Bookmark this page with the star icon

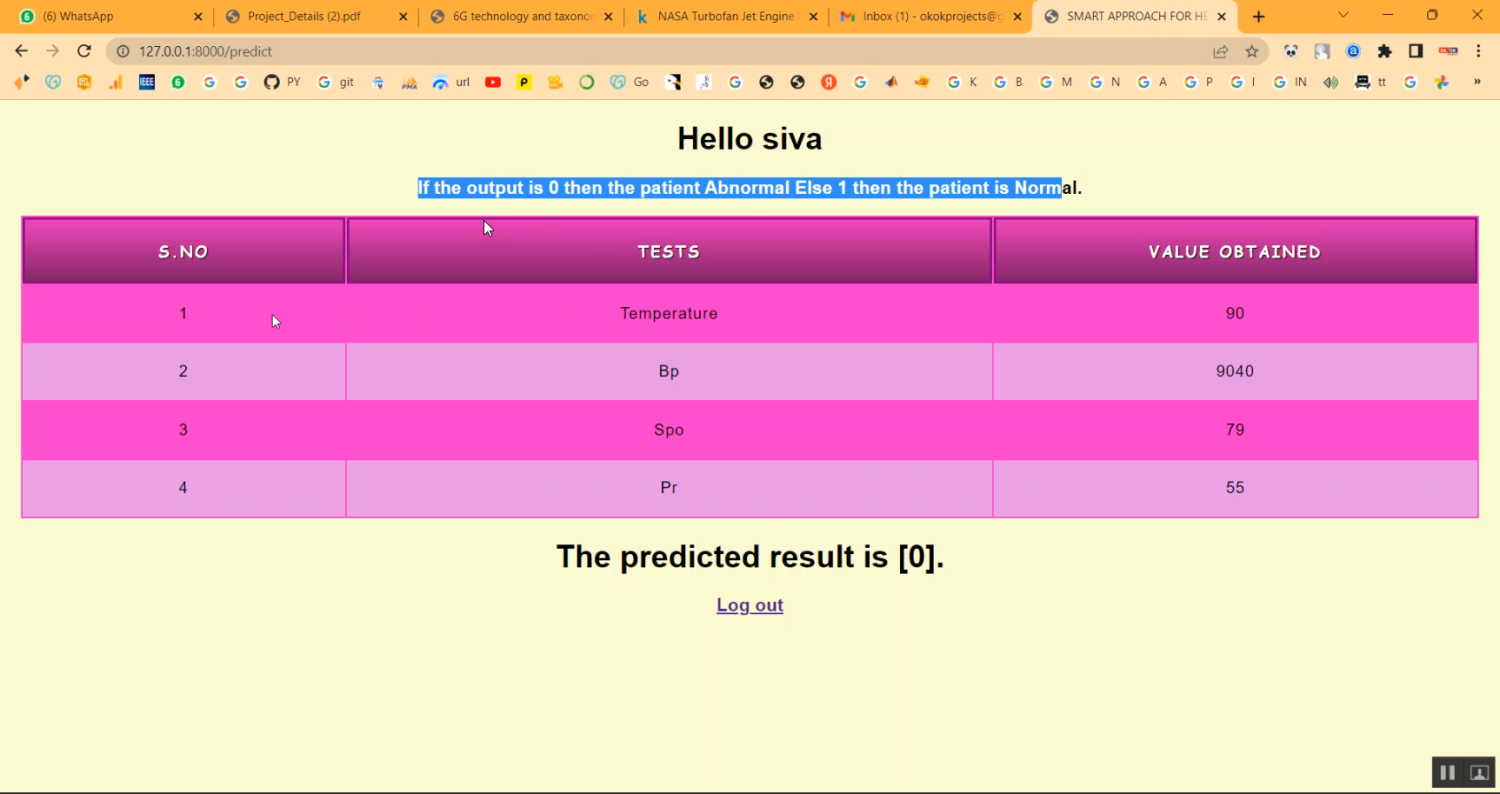(x=1251, y=51)
